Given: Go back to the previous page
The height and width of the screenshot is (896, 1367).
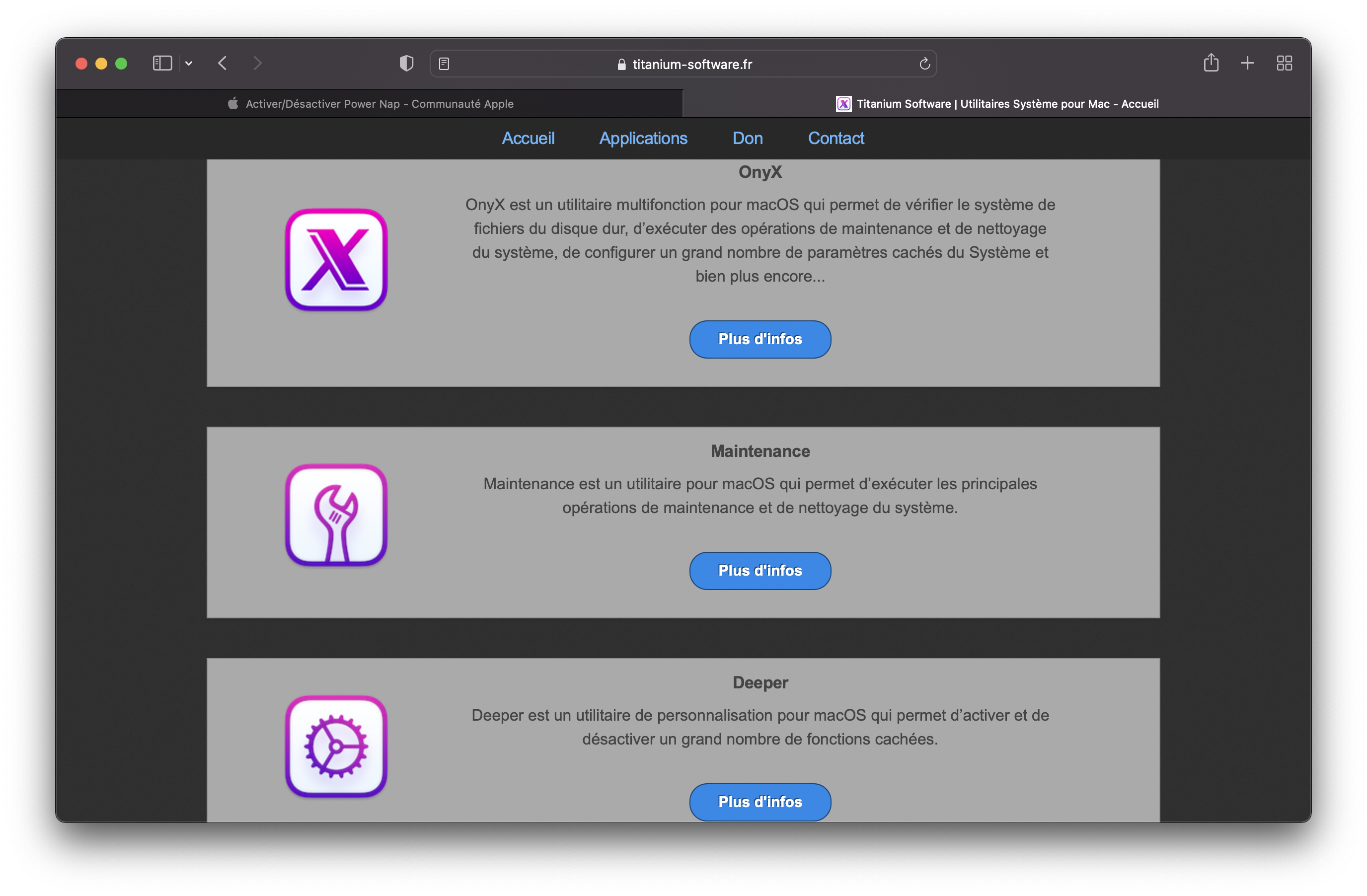Looking at the screenshot, I should point(223,63).
